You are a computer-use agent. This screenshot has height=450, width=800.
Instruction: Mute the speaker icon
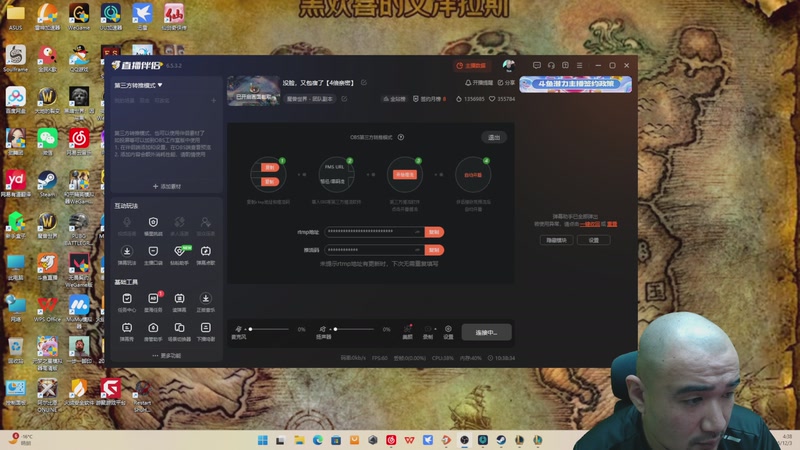point(322,329)
